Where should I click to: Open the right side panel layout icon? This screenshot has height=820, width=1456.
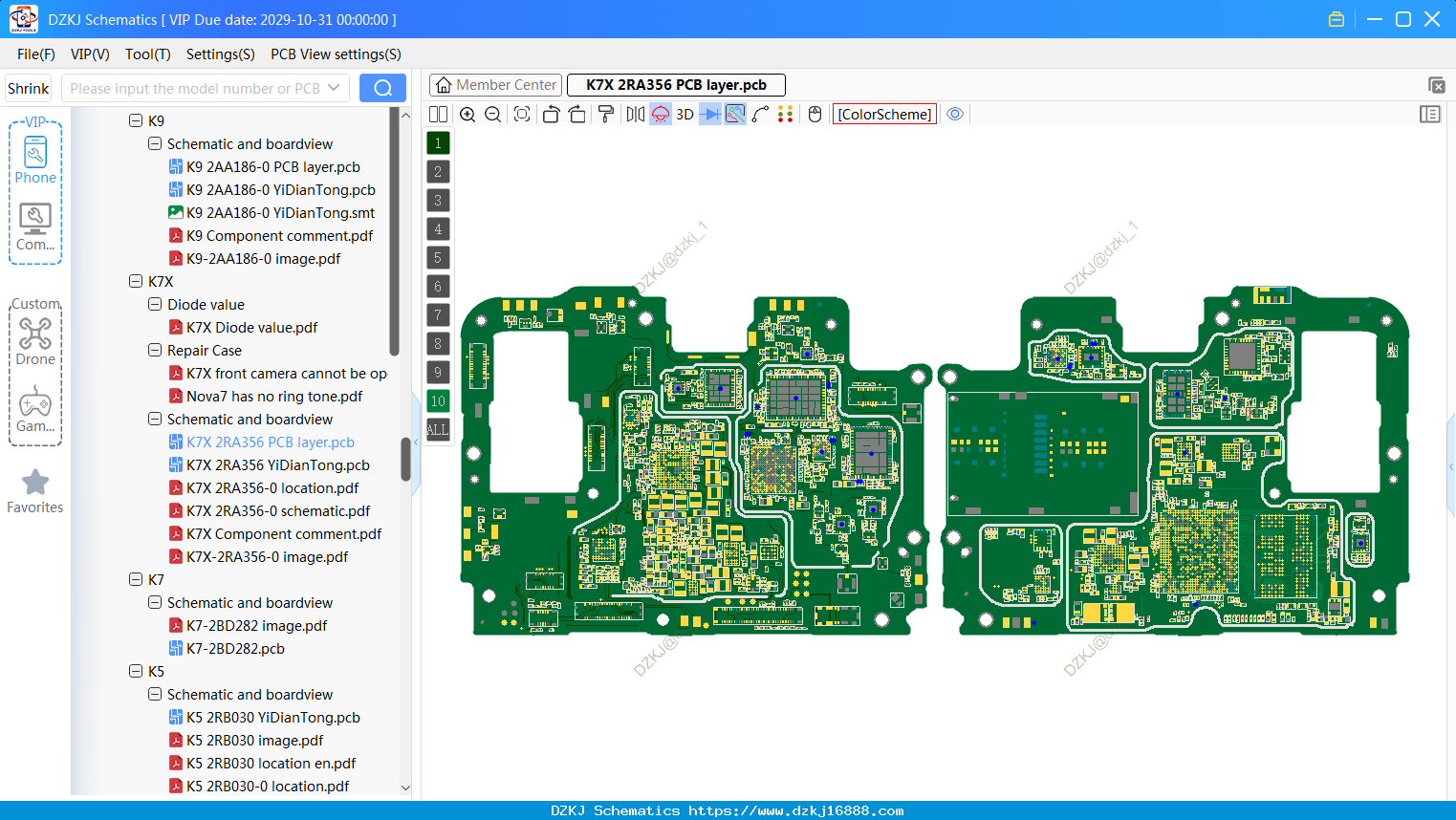click(1430, 115)
